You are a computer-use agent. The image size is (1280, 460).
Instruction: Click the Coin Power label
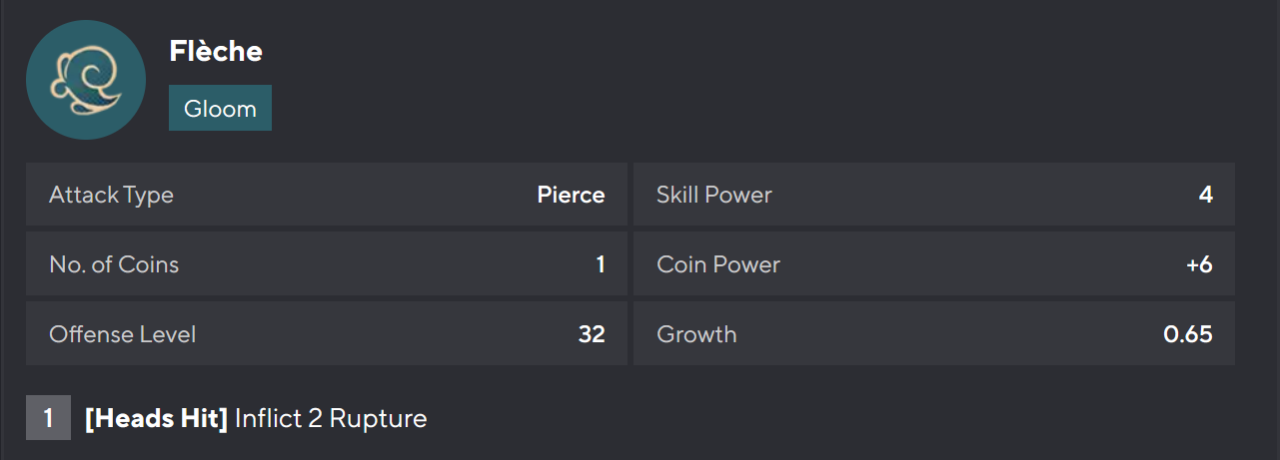click(x=718, y=265)
